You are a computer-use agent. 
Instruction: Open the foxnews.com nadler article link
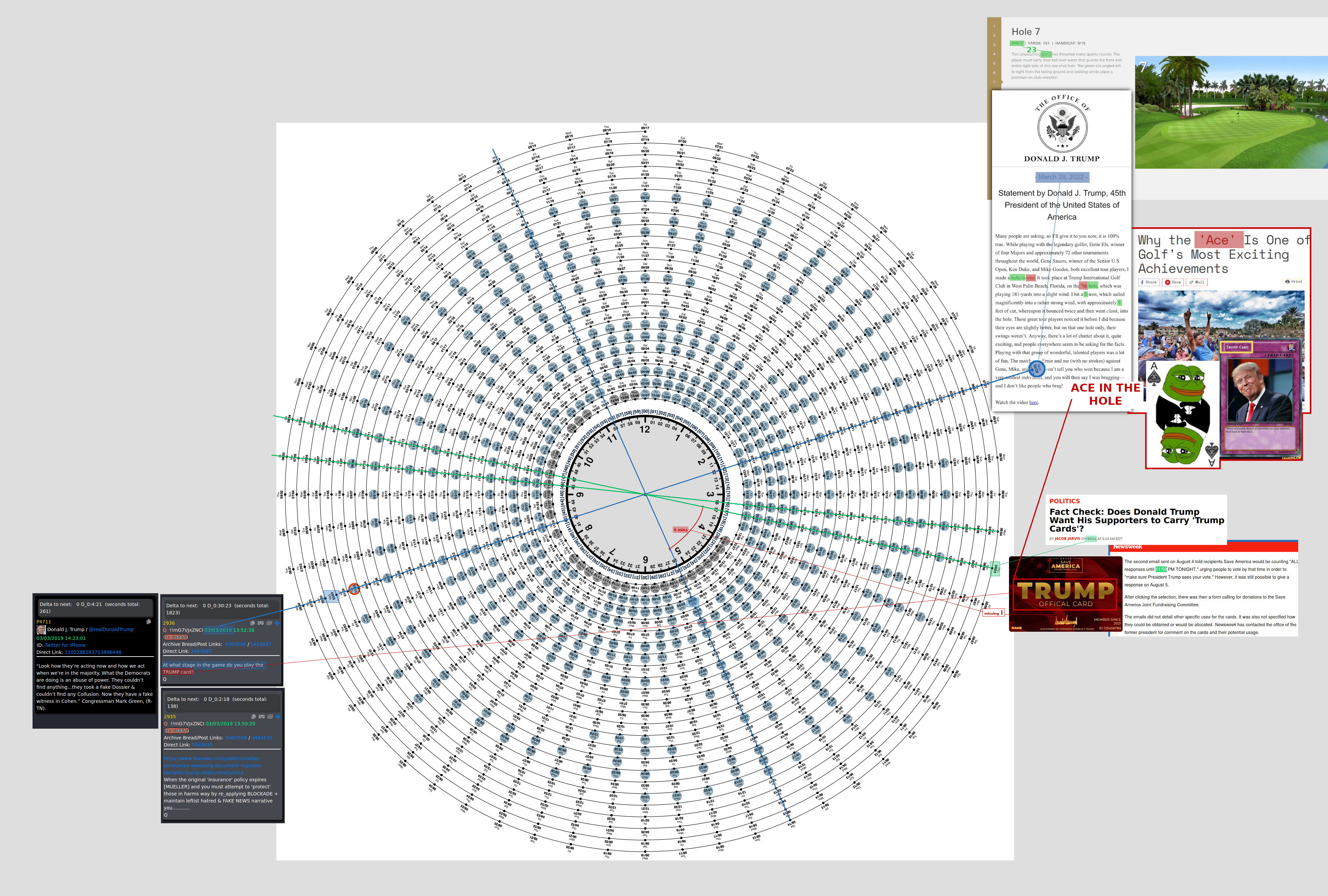pyautogui.click(x=213, y=765)
